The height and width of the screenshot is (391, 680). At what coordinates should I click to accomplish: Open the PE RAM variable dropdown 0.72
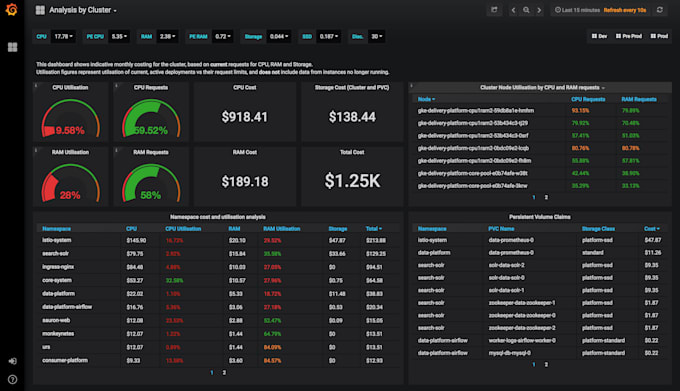click(x=222, y=36)
